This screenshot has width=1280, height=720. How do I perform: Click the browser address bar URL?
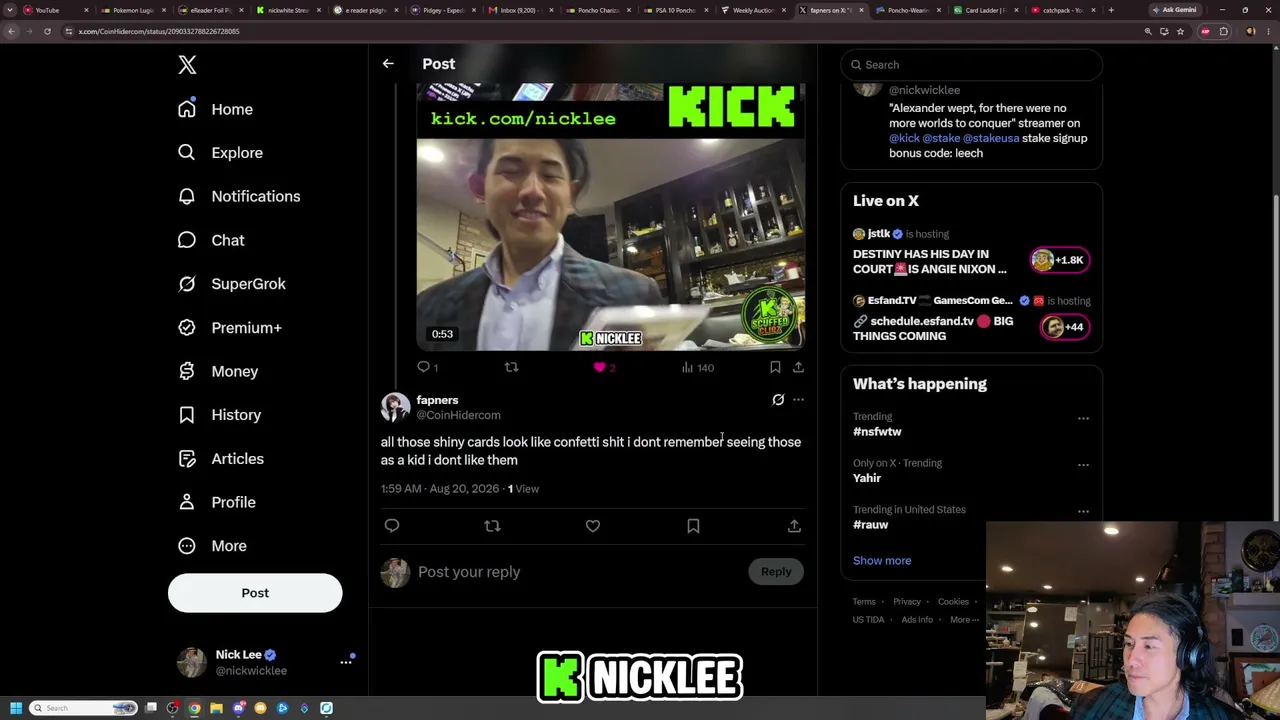pos(159,31)
